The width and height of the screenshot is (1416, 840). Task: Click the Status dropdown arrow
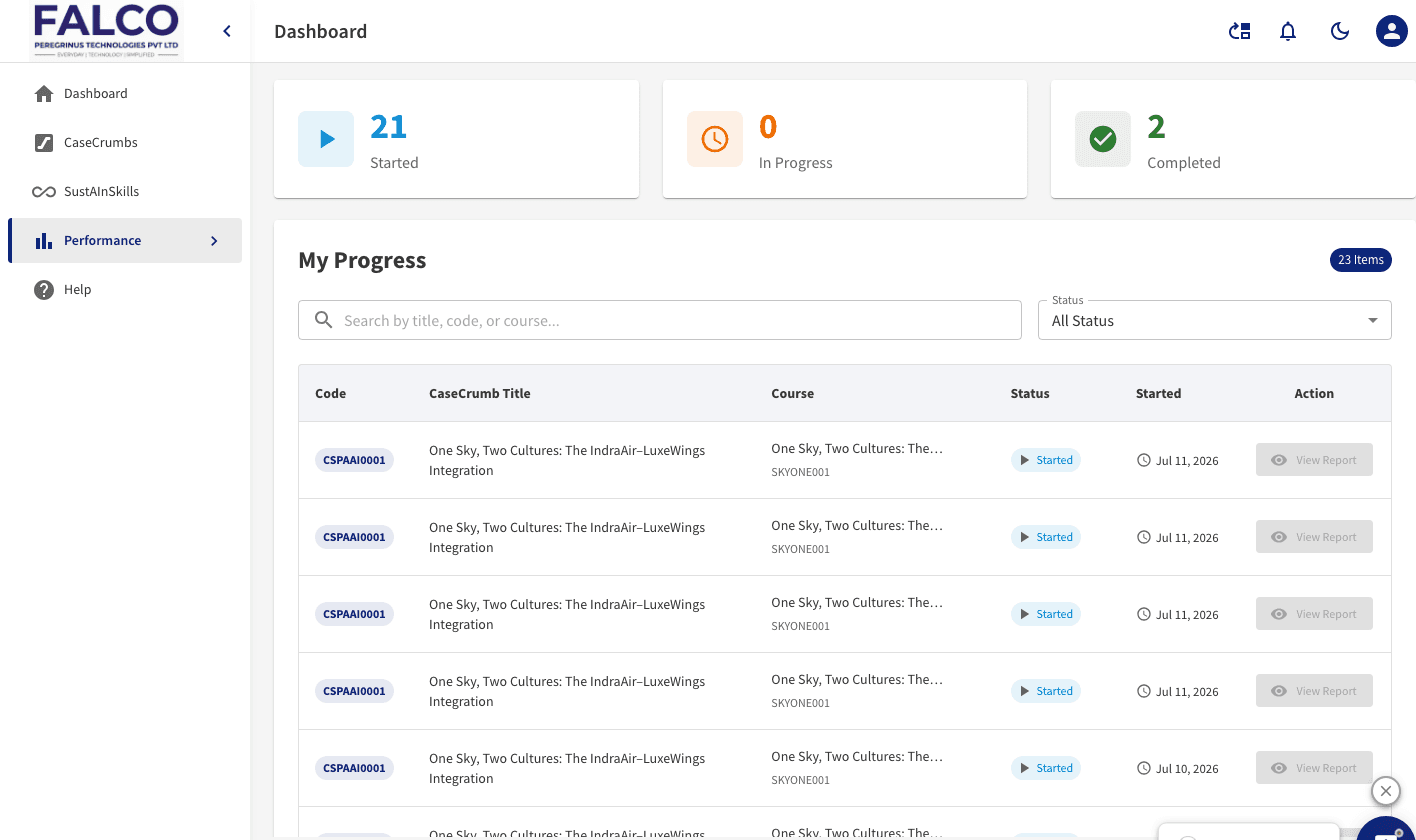click(x=1373, y=320)
